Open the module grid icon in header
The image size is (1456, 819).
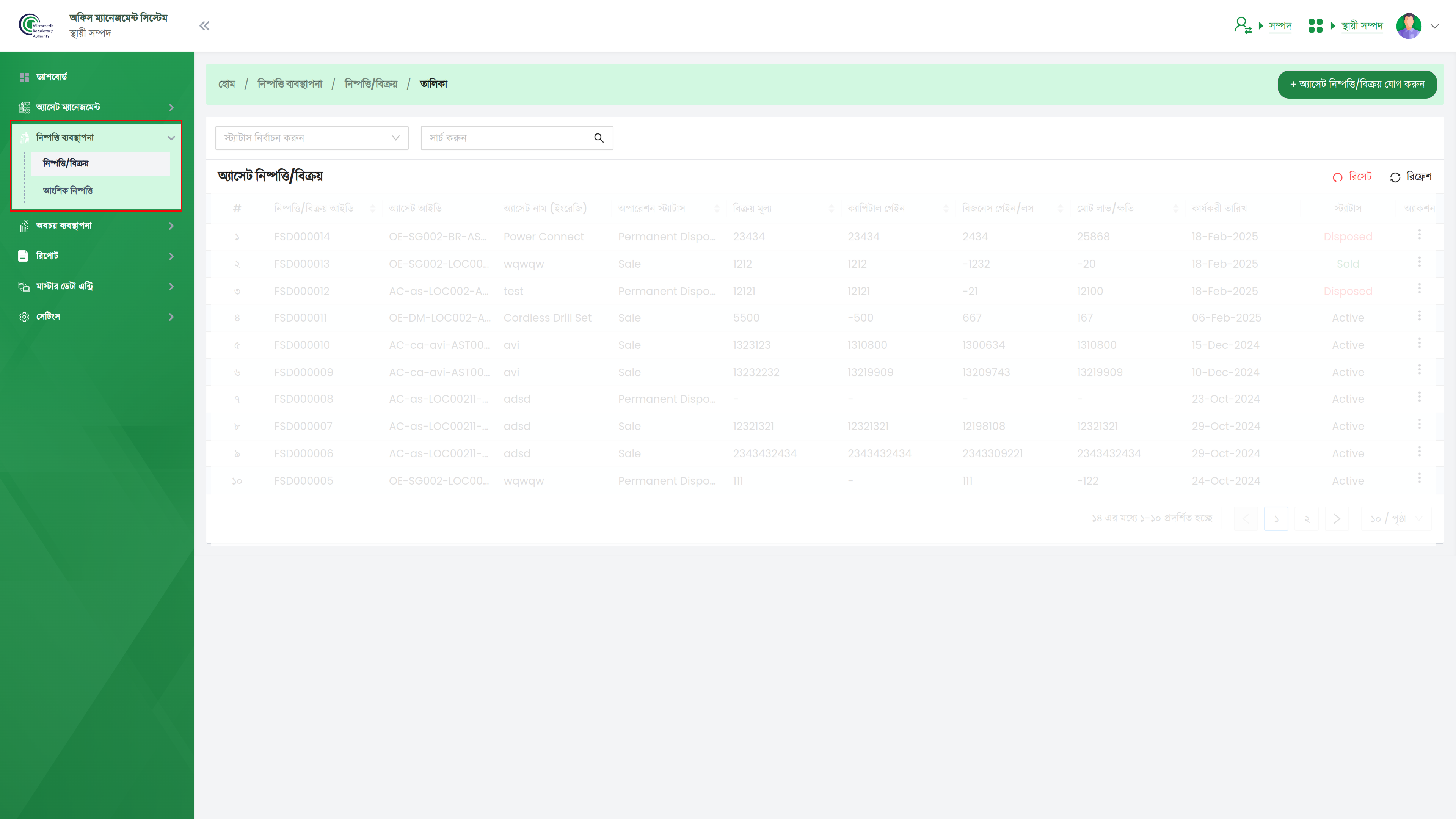pyautogui.click(x=1315, y=26)
